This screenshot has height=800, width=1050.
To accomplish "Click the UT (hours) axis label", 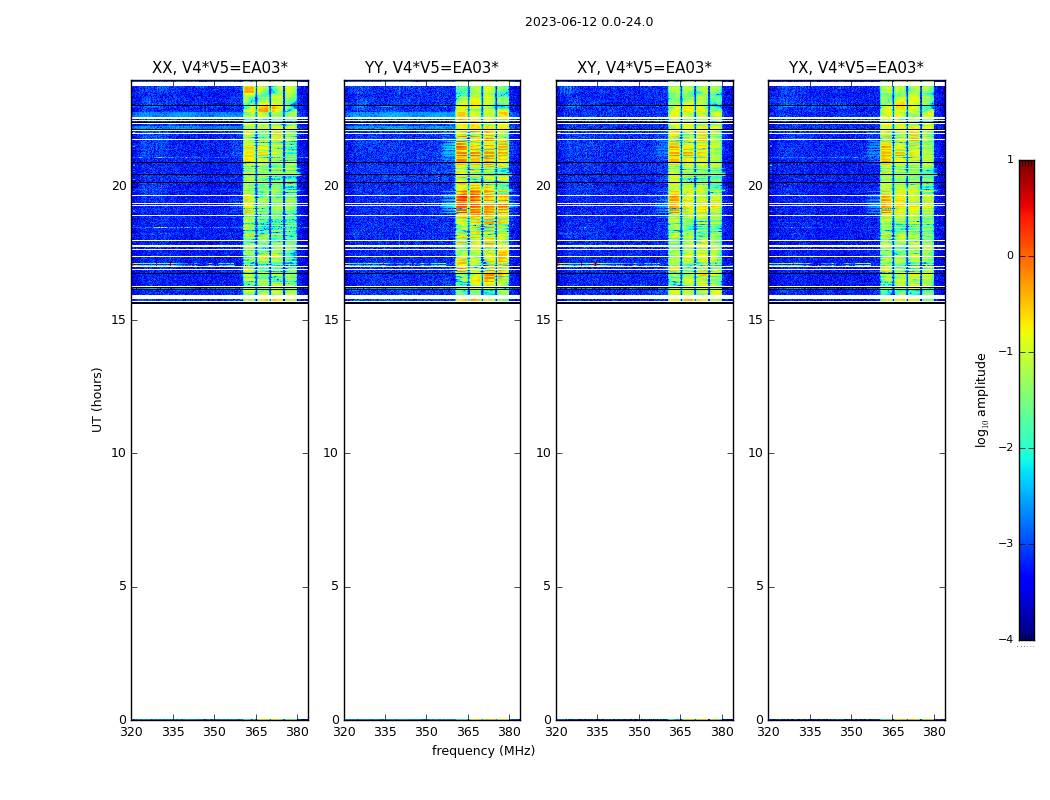I will point(97,400).
